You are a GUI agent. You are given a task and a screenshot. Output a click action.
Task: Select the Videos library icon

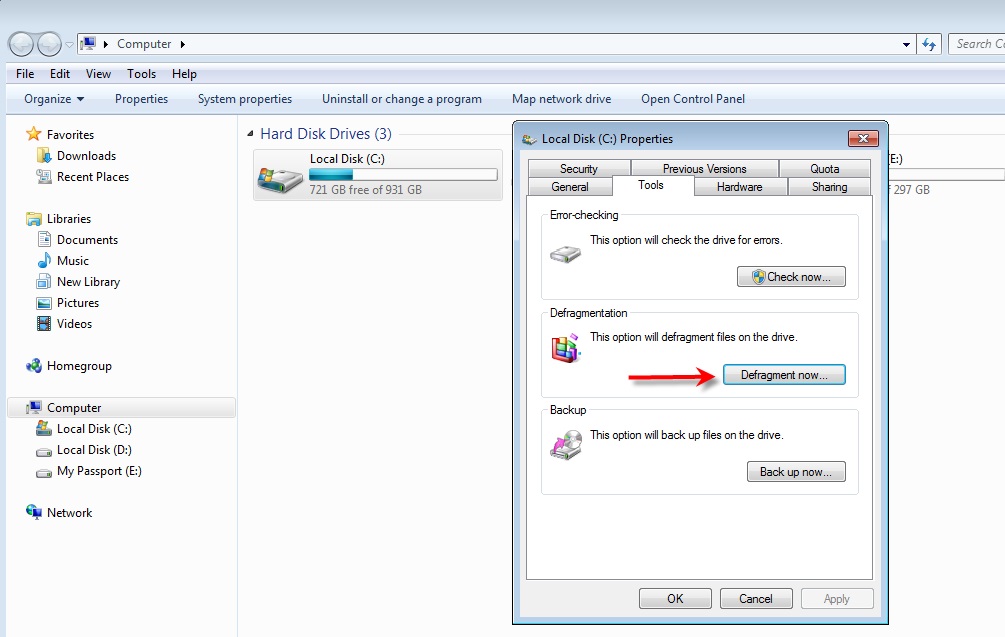44,324
